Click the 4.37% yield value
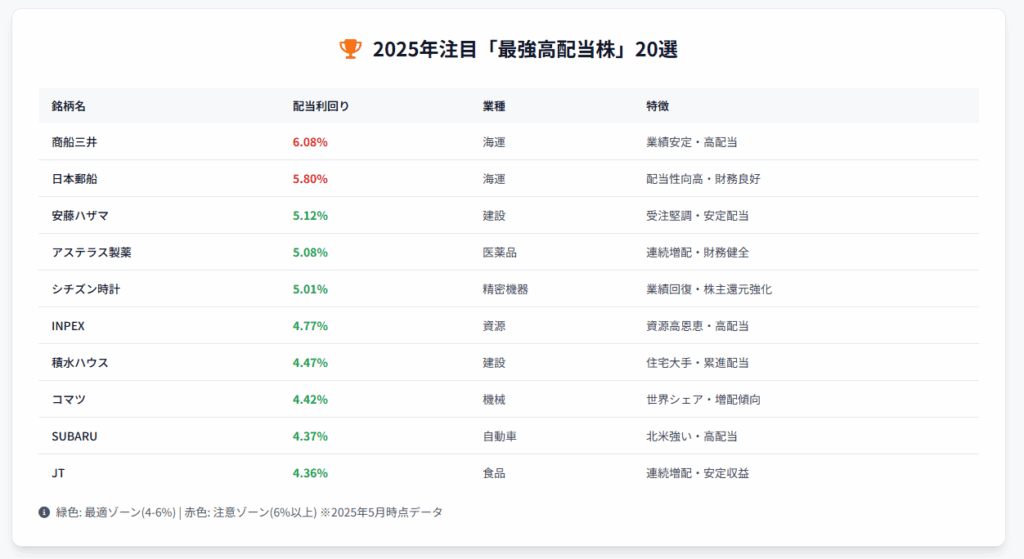Viewport: 1024px width, 559px height. click(310, 436)
